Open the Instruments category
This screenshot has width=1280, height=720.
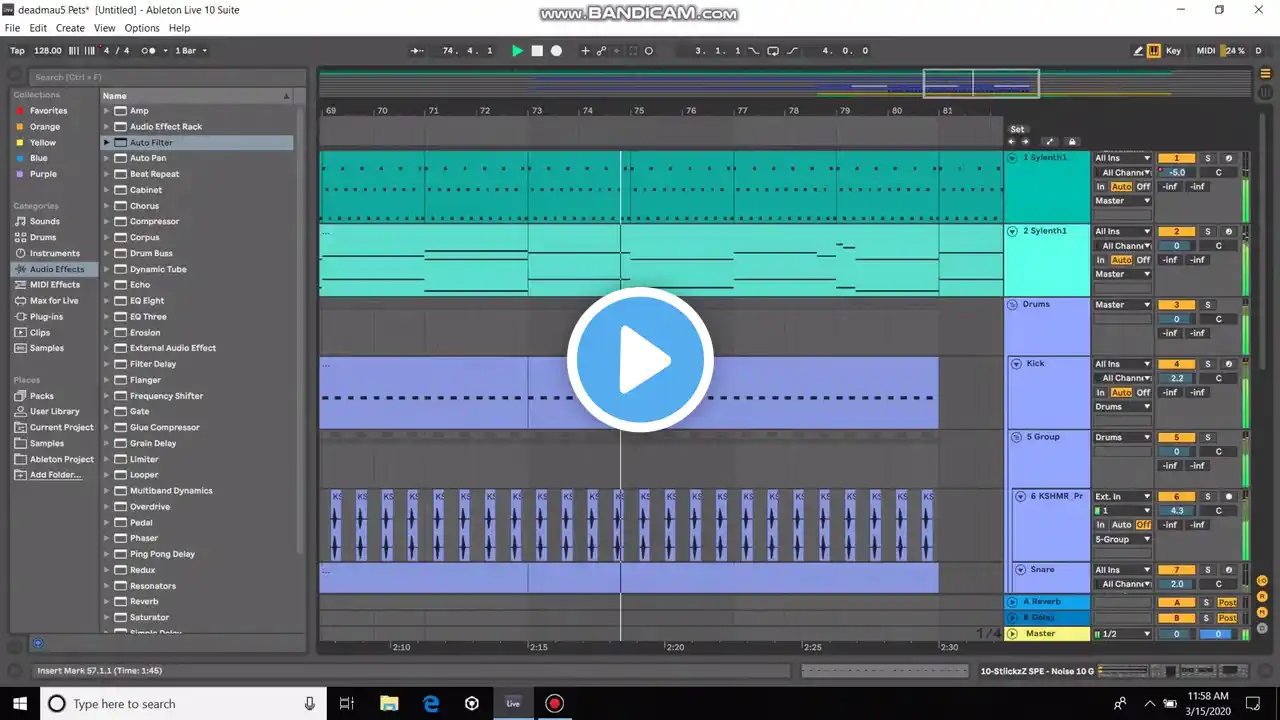tap(54, 253)
